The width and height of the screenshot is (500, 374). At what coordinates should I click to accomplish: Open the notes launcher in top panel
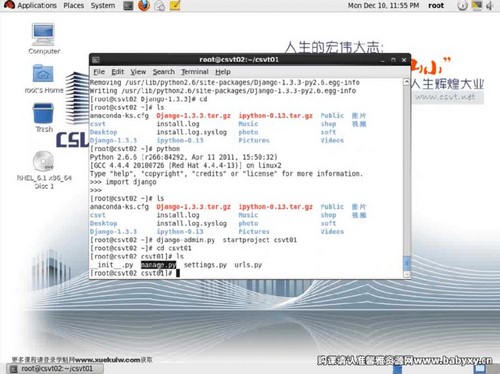[175, 5]
